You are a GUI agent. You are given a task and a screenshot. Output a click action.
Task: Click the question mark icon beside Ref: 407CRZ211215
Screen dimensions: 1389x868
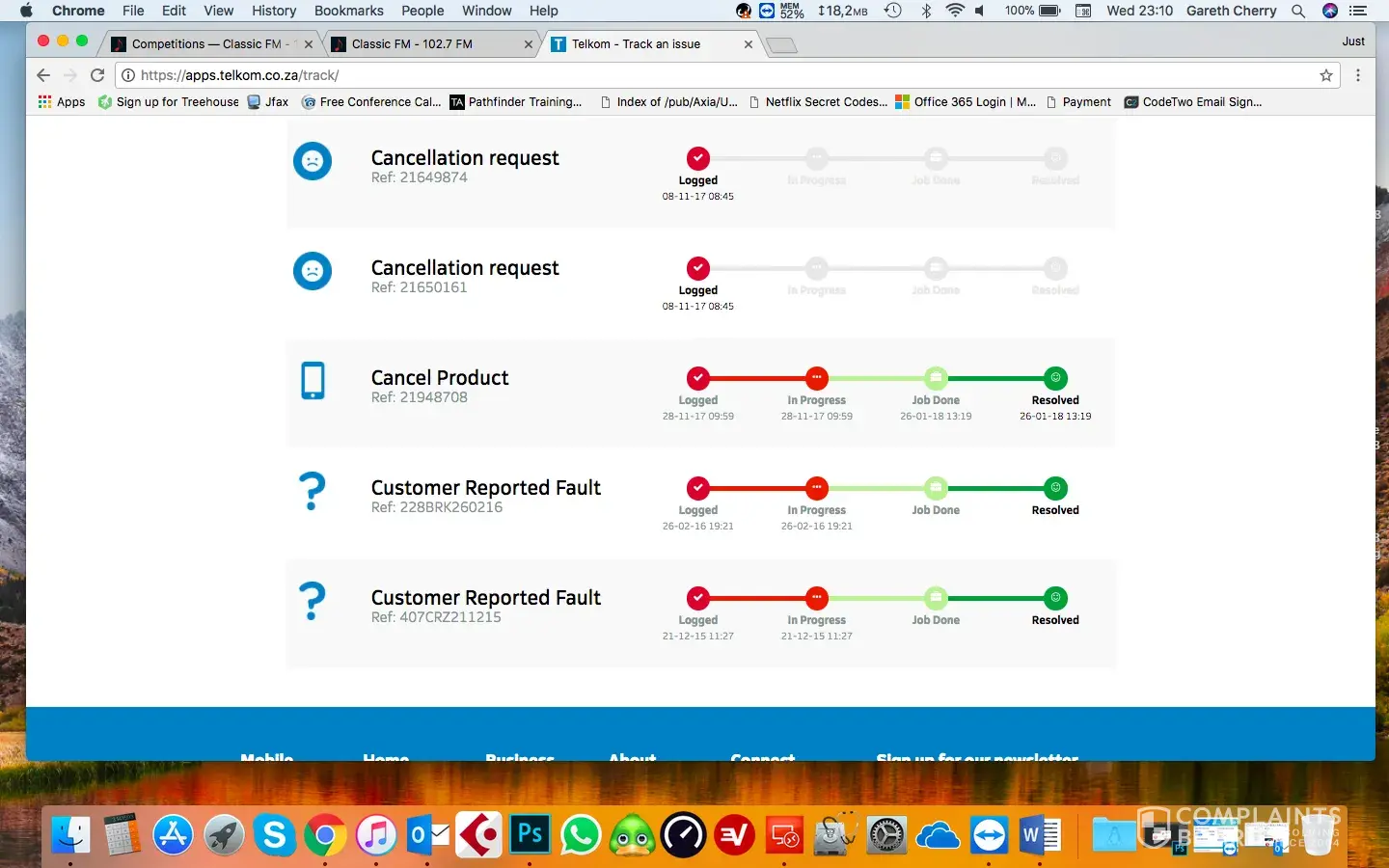313,601
